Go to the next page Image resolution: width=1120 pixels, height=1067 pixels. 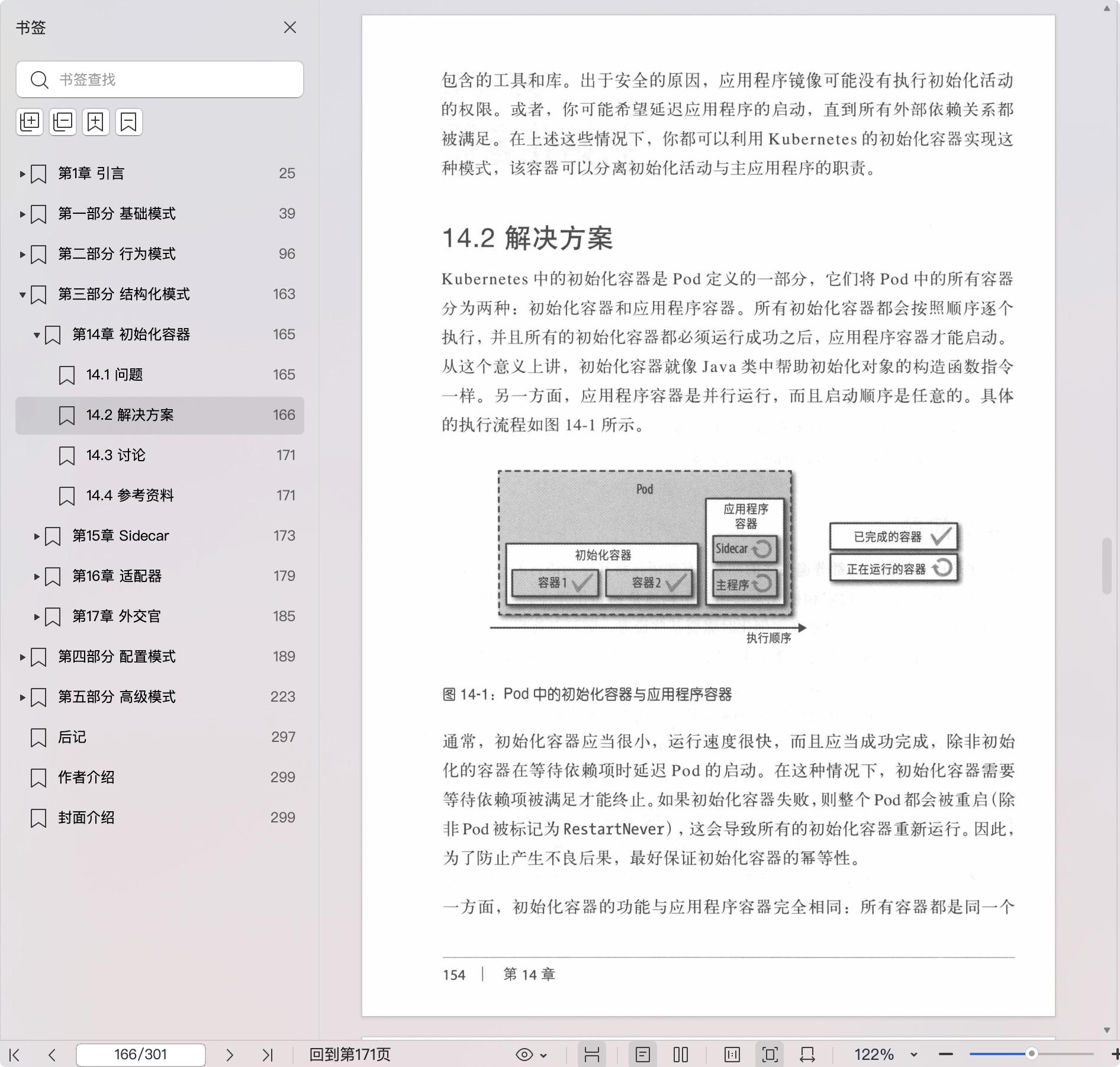(x=230, y=1055)
